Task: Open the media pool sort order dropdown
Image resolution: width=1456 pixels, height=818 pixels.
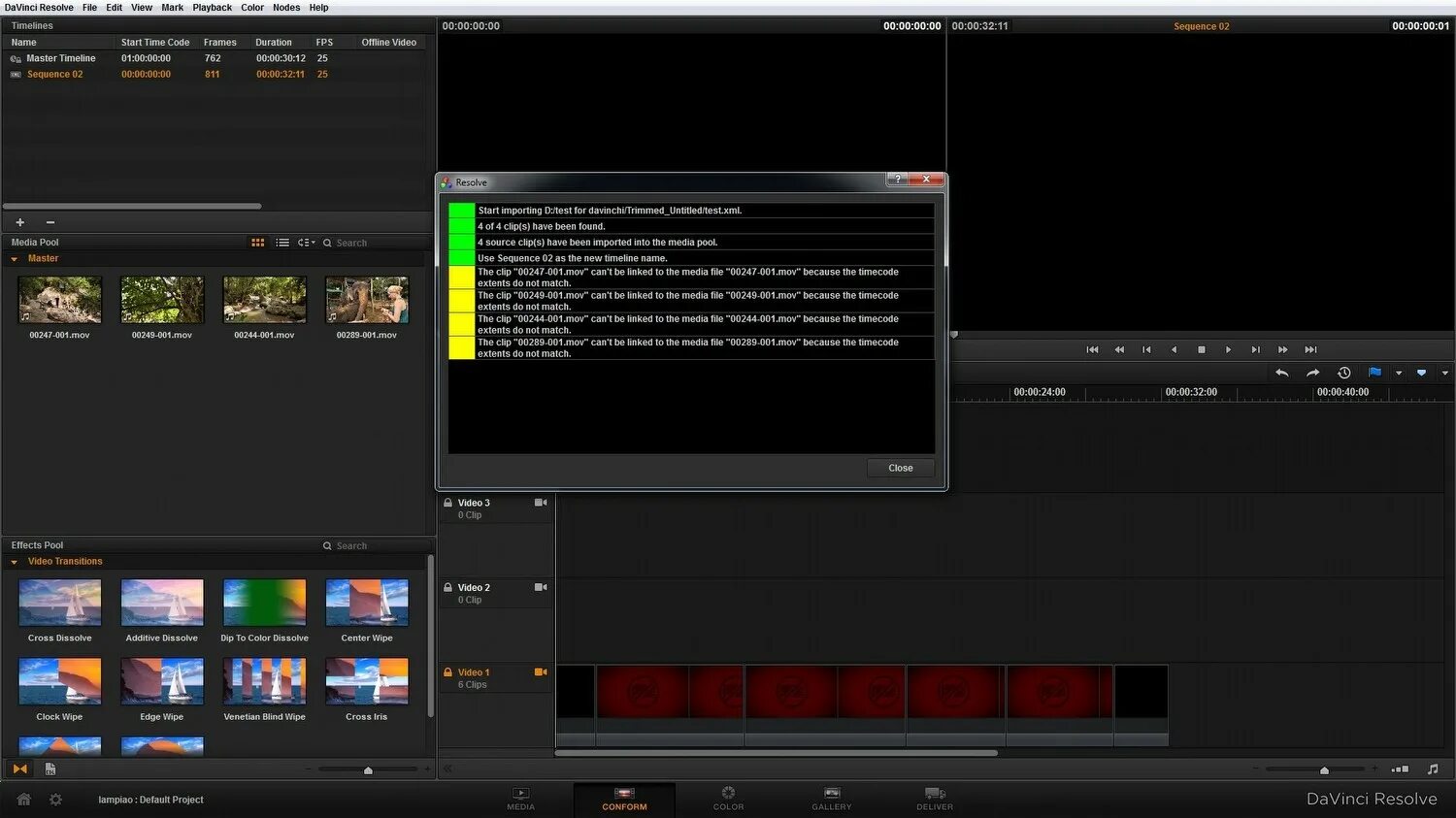Action: click(x=305, y=242)
